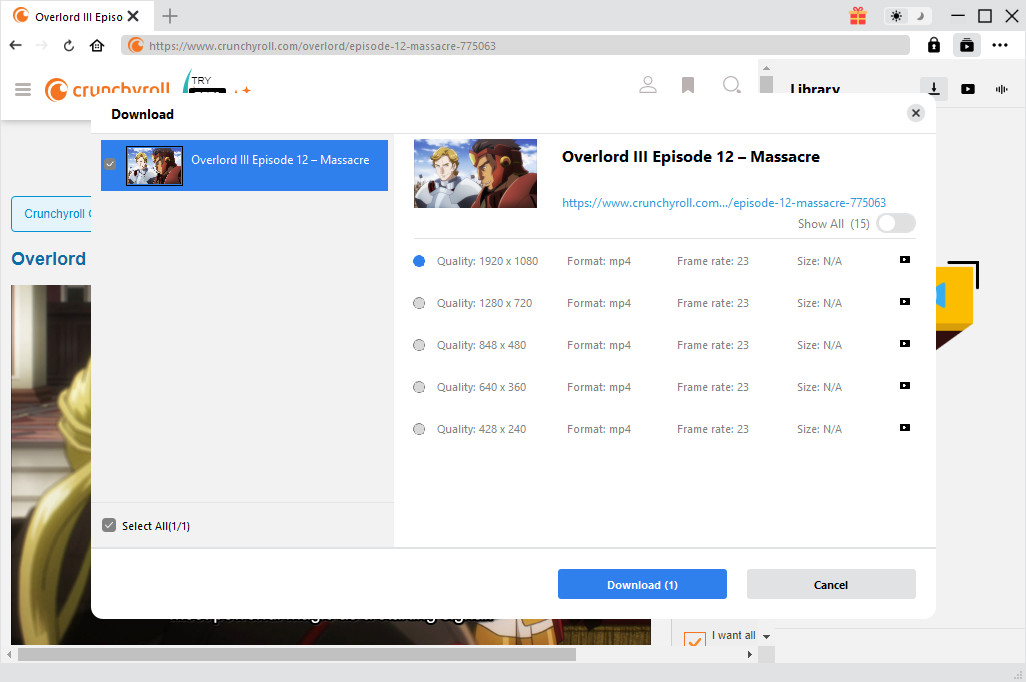Toggle the Show All (15) switch
Screen dimensions: 1026x682
(x=895, y=222)
